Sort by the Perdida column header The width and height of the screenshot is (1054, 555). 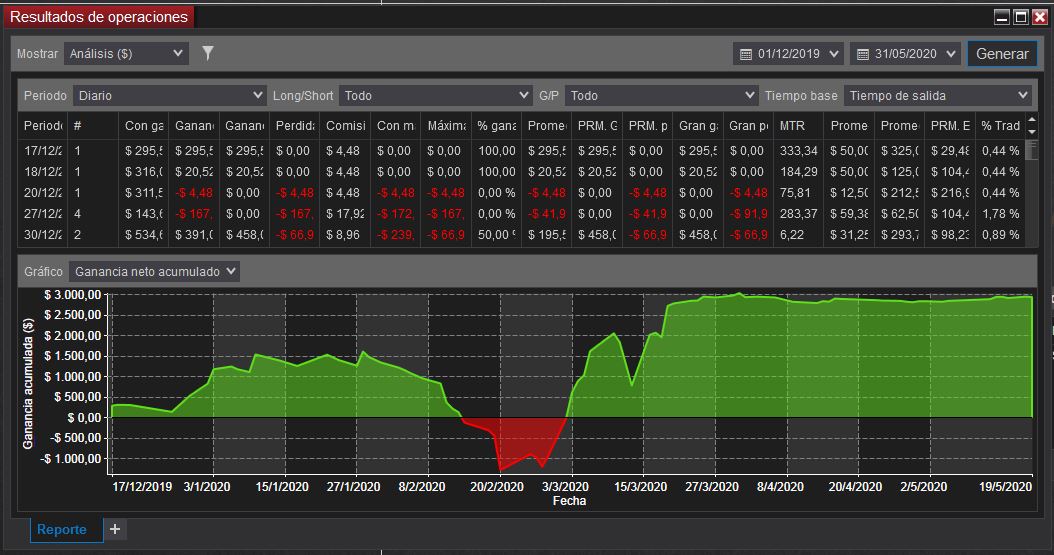click(294, 126)
